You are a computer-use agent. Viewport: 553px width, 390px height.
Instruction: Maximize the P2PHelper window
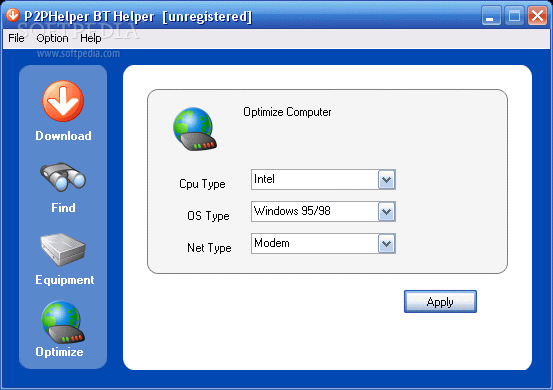point(514,16)
